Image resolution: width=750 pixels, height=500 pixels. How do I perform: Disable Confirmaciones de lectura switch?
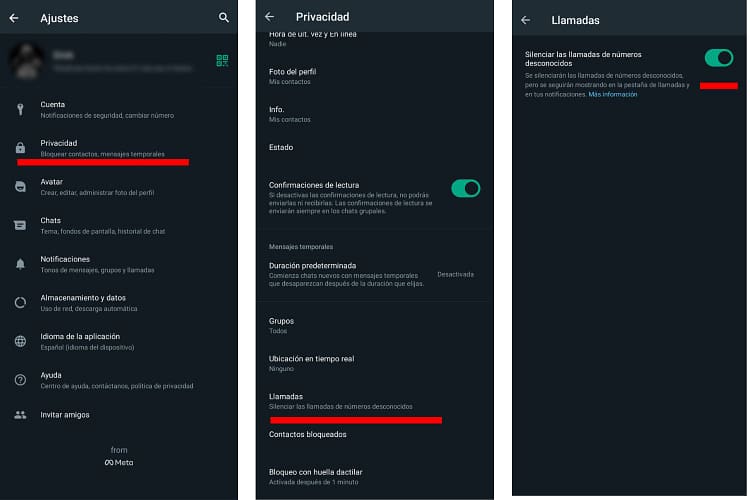point(465,189)
